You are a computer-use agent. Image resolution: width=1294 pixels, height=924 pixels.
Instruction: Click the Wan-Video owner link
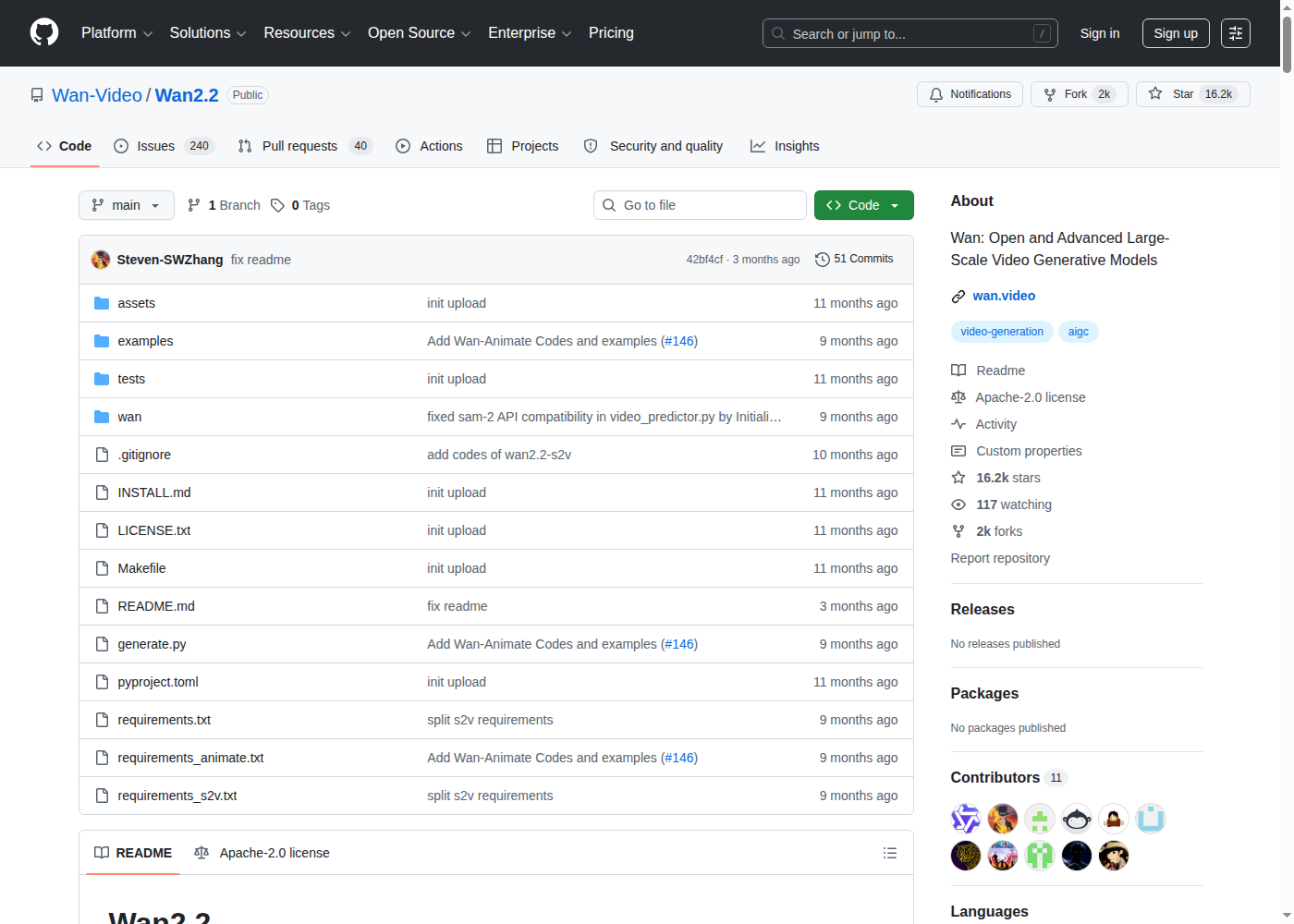(97, 95)
